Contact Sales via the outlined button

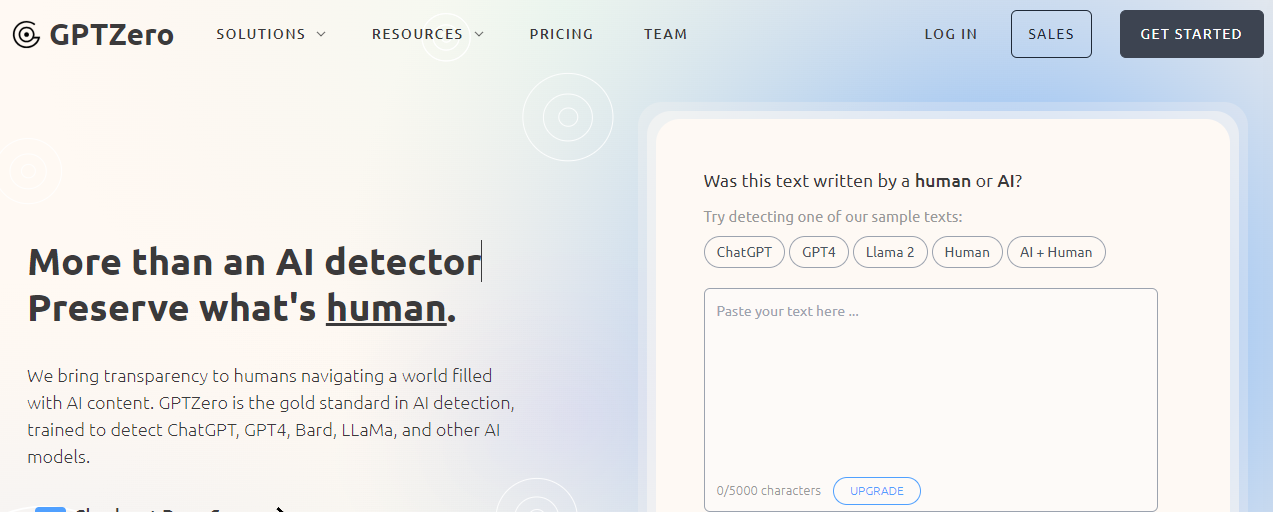pos(1051,34)
